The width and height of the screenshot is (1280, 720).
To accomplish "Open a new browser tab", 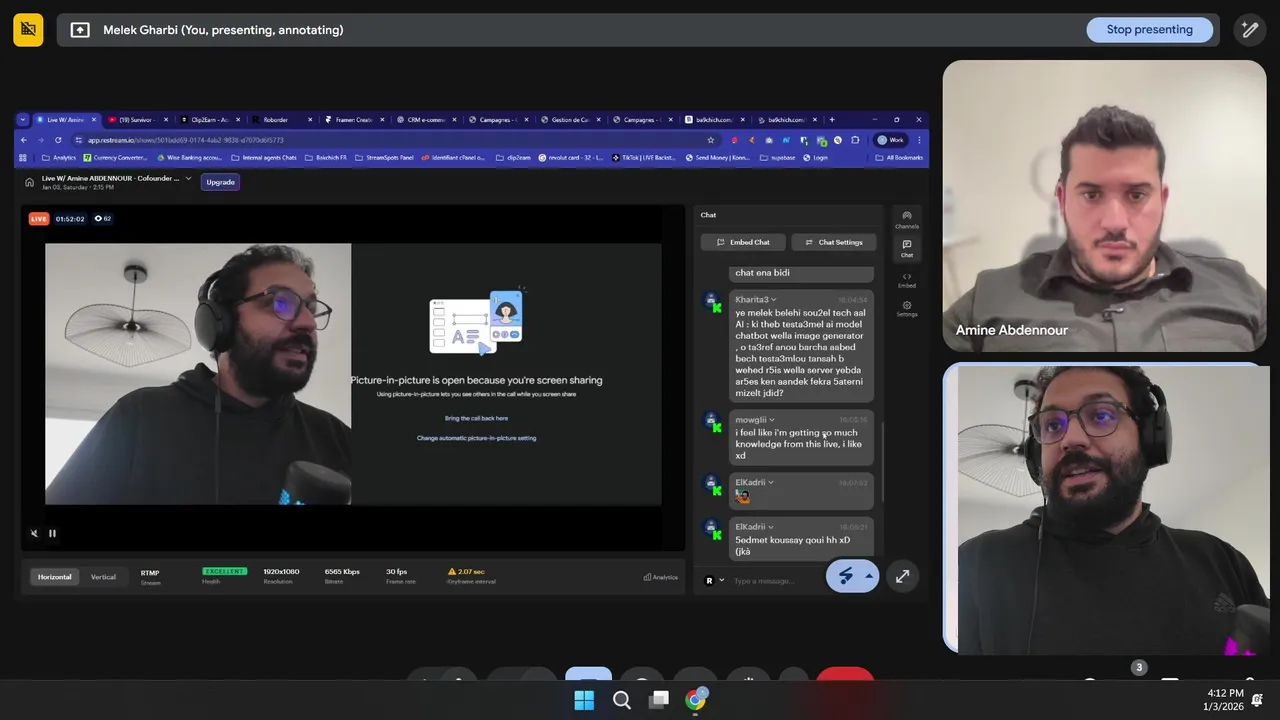I will point(831,120).
